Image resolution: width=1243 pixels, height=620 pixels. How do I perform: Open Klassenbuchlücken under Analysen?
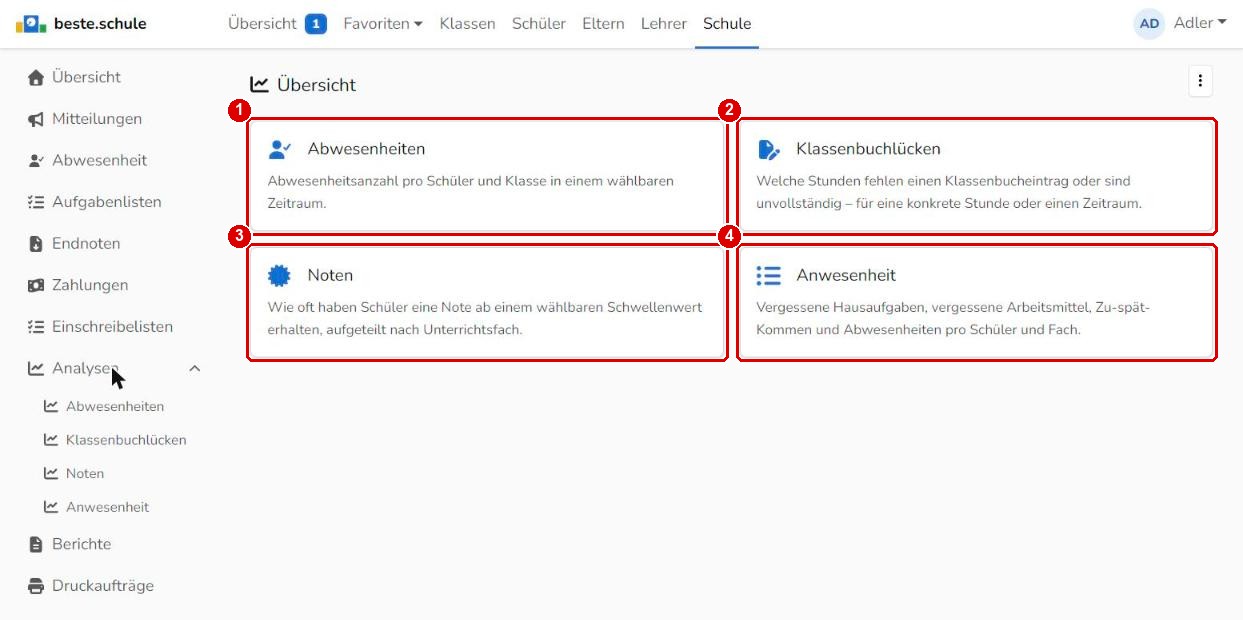tap(126, 440)
